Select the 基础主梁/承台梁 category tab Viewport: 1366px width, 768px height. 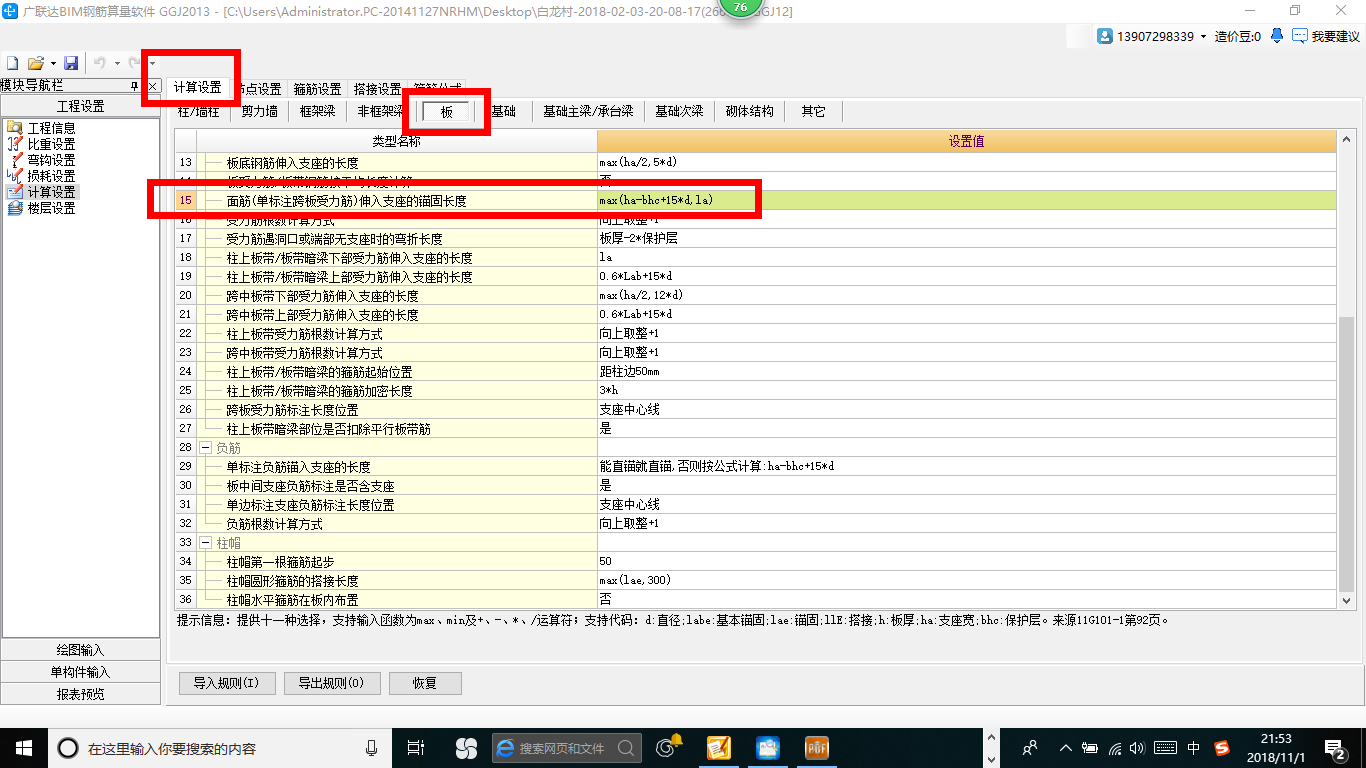pos(588,111)
